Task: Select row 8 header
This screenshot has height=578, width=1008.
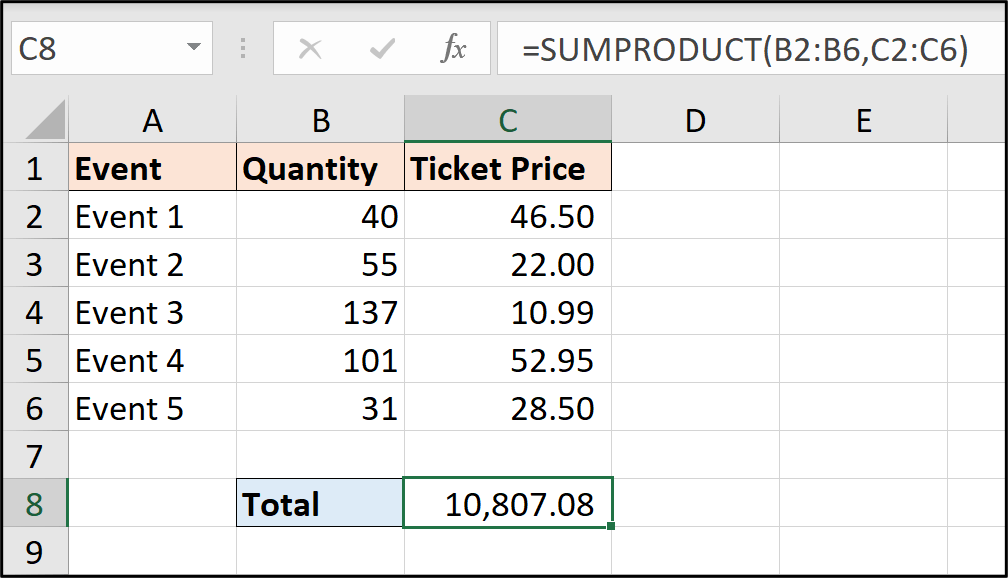Action: (35, 504)
